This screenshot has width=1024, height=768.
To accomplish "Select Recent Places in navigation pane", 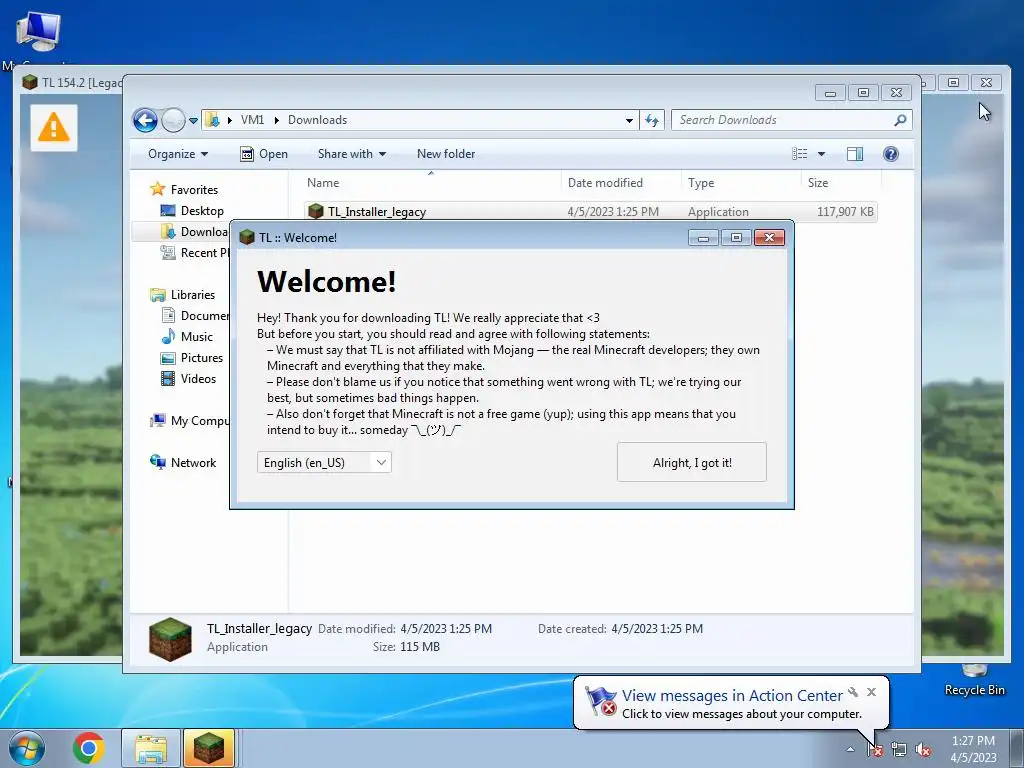I will [x=195, y=253].
